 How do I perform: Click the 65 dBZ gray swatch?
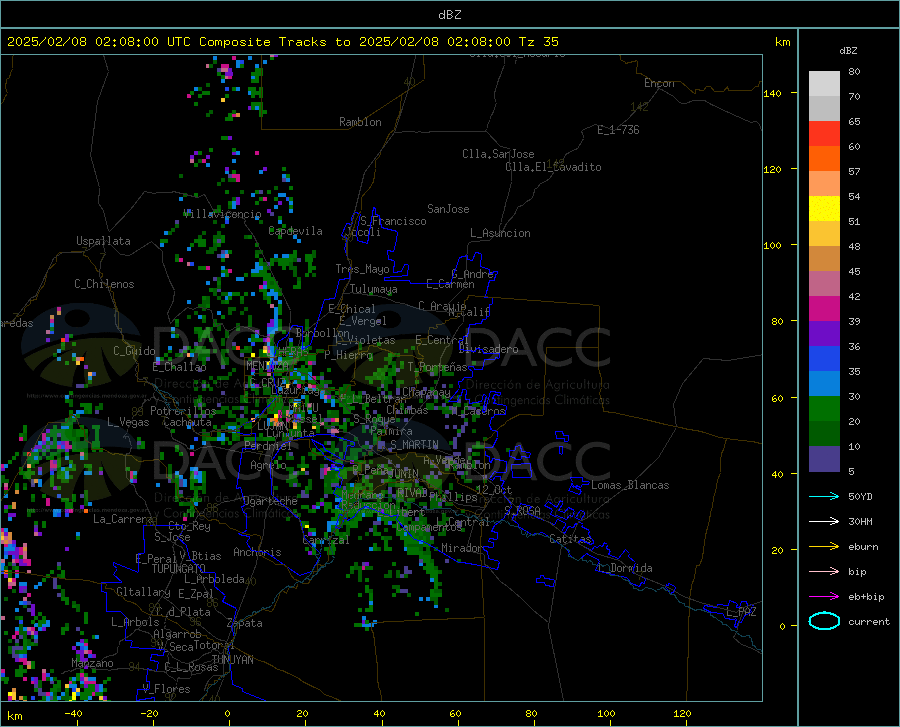[x=824, y=109]
